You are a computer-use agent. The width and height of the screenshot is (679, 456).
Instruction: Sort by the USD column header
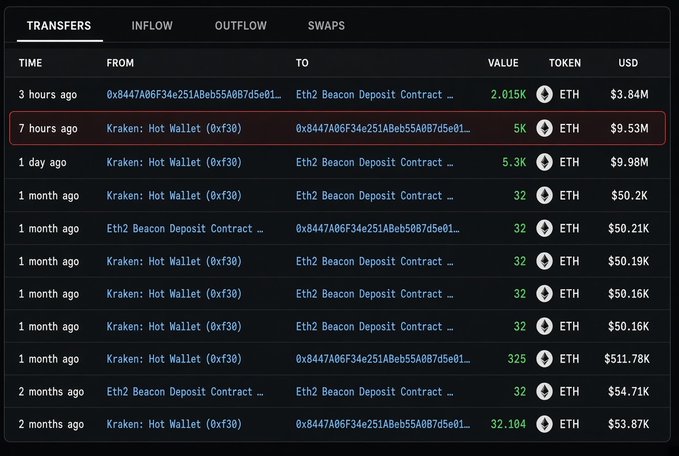(x=628, y=63)
